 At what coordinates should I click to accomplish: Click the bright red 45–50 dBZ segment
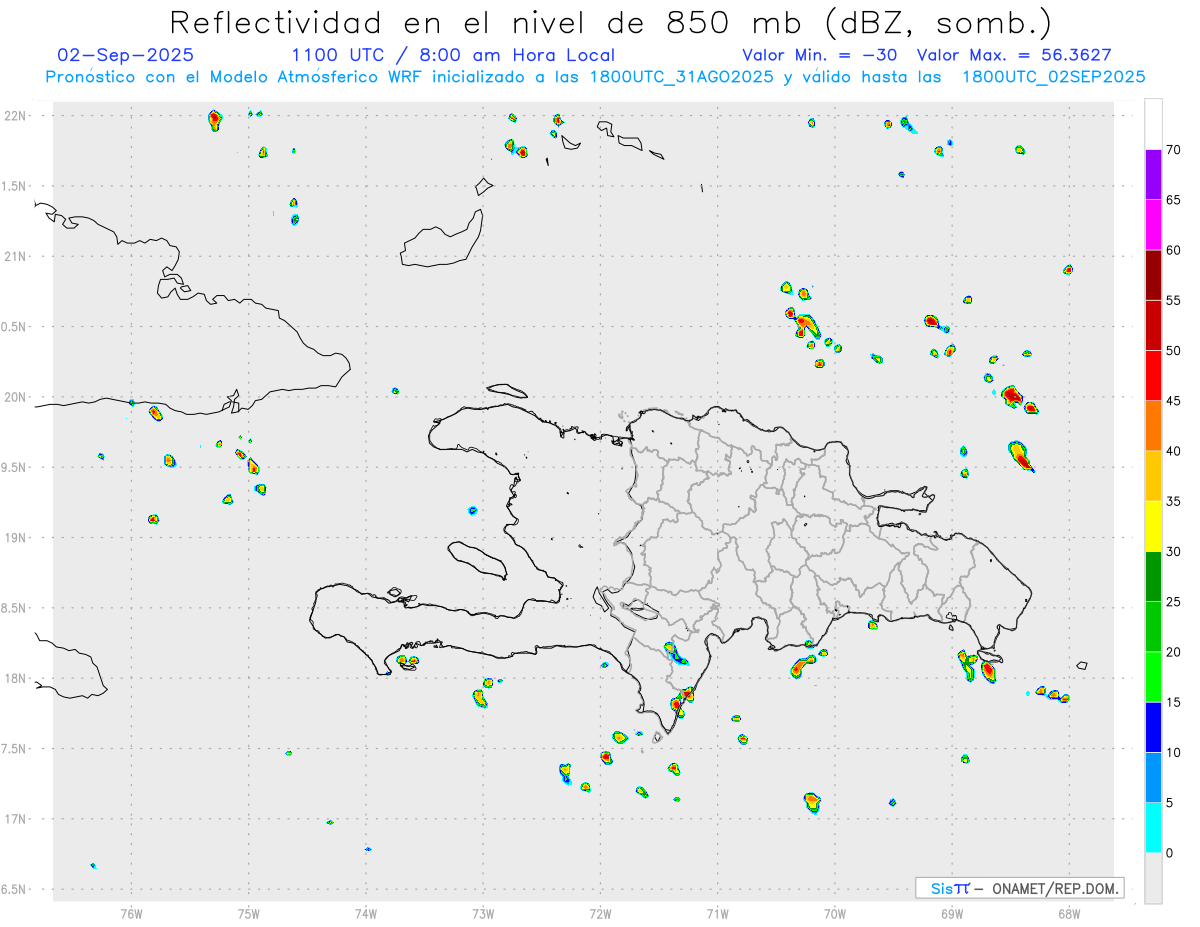pyautogui.click(x=1153, y=376)
